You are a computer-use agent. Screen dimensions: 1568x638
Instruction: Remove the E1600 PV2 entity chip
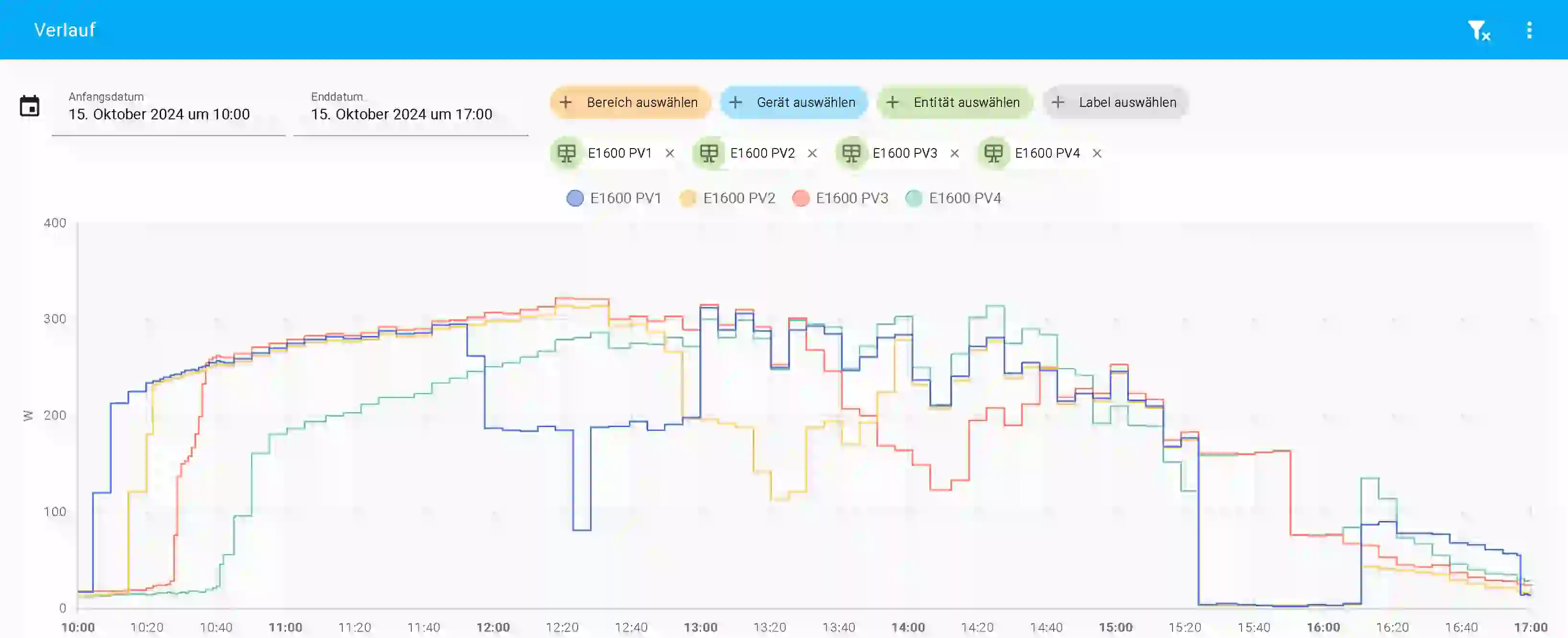click(812, 153)
